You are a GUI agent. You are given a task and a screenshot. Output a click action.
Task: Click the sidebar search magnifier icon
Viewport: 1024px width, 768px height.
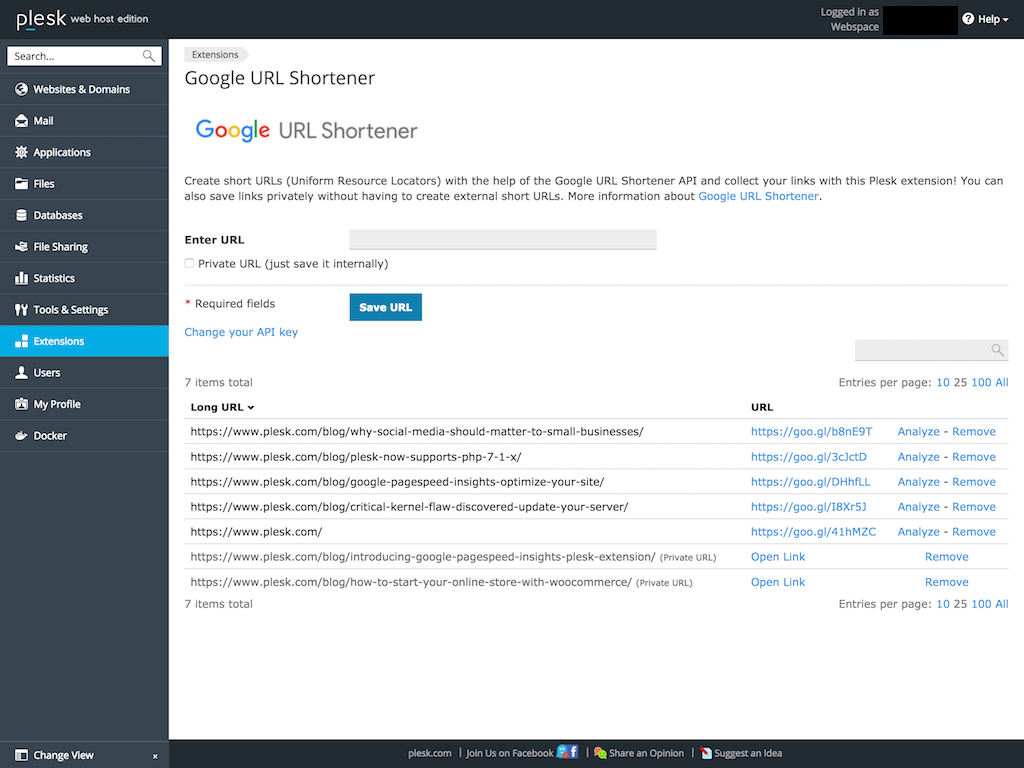149,56
